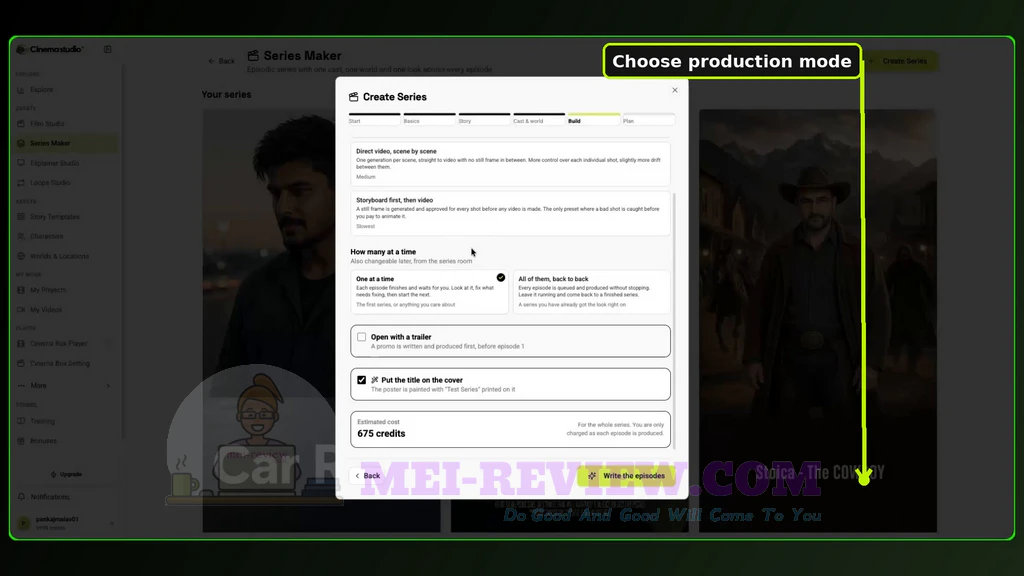Expand the More sidebar chevron
The width and height of the screenshot is (1024, 576).
tap(108, 386)
